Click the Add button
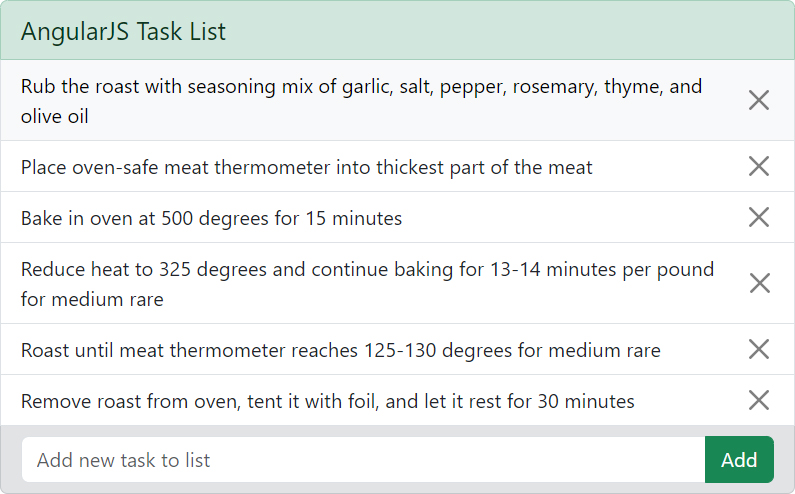The height and width of the screenshot is (494, 795). pyautogui.click(x=739, y=460)
